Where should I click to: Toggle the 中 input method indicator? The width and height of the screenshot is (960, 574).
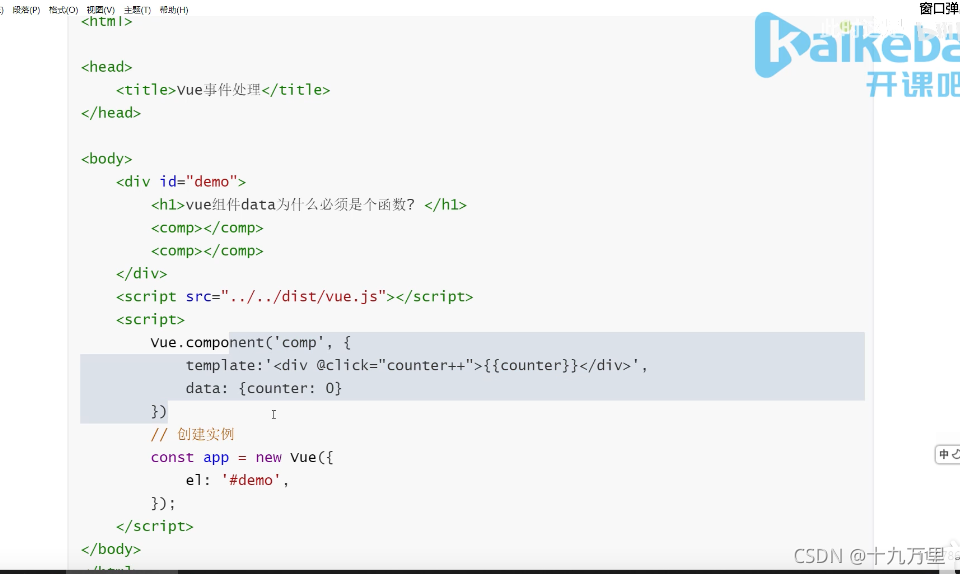pyautogui.click(x=943, y=454)
